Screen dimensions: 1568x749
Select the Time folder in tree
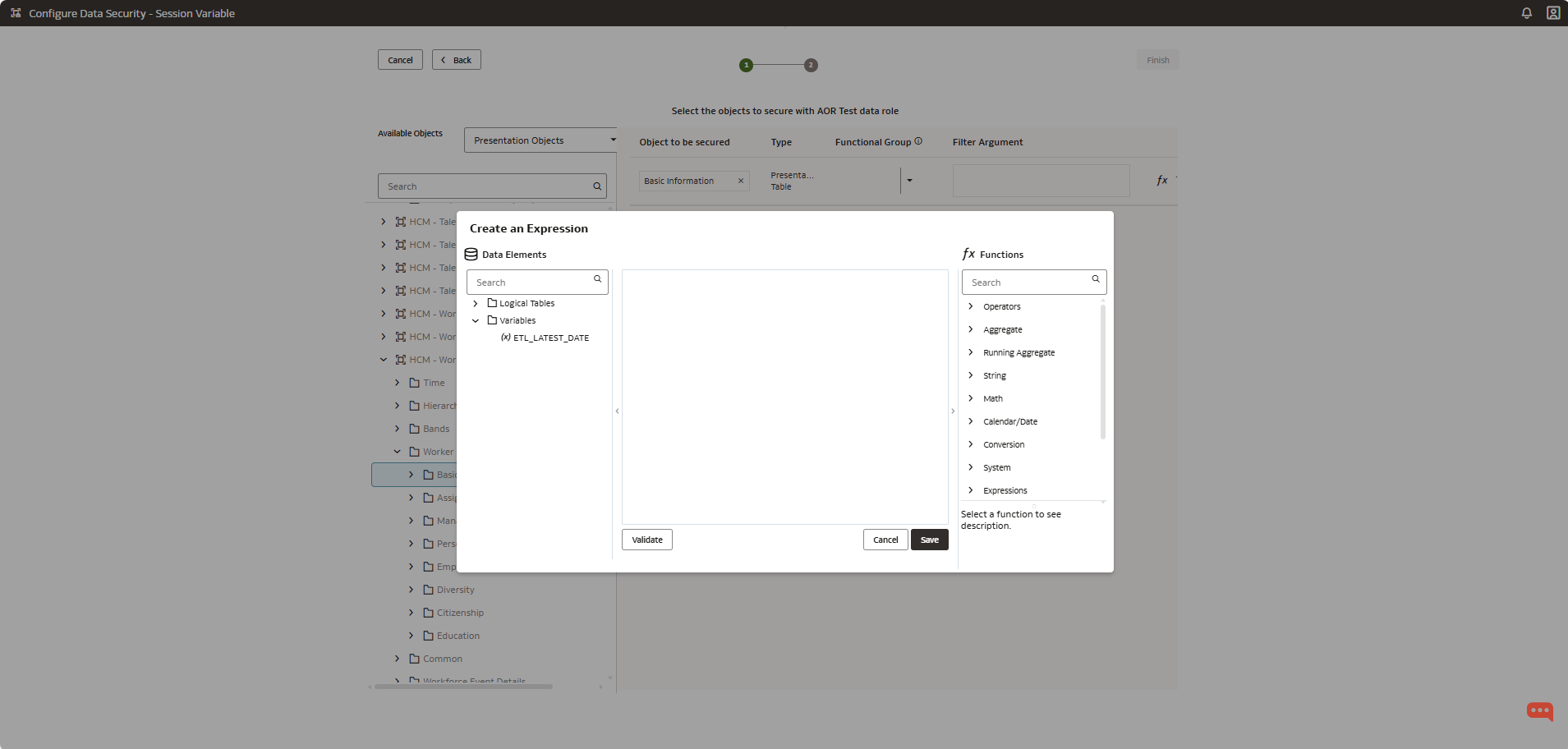point(434,383)
